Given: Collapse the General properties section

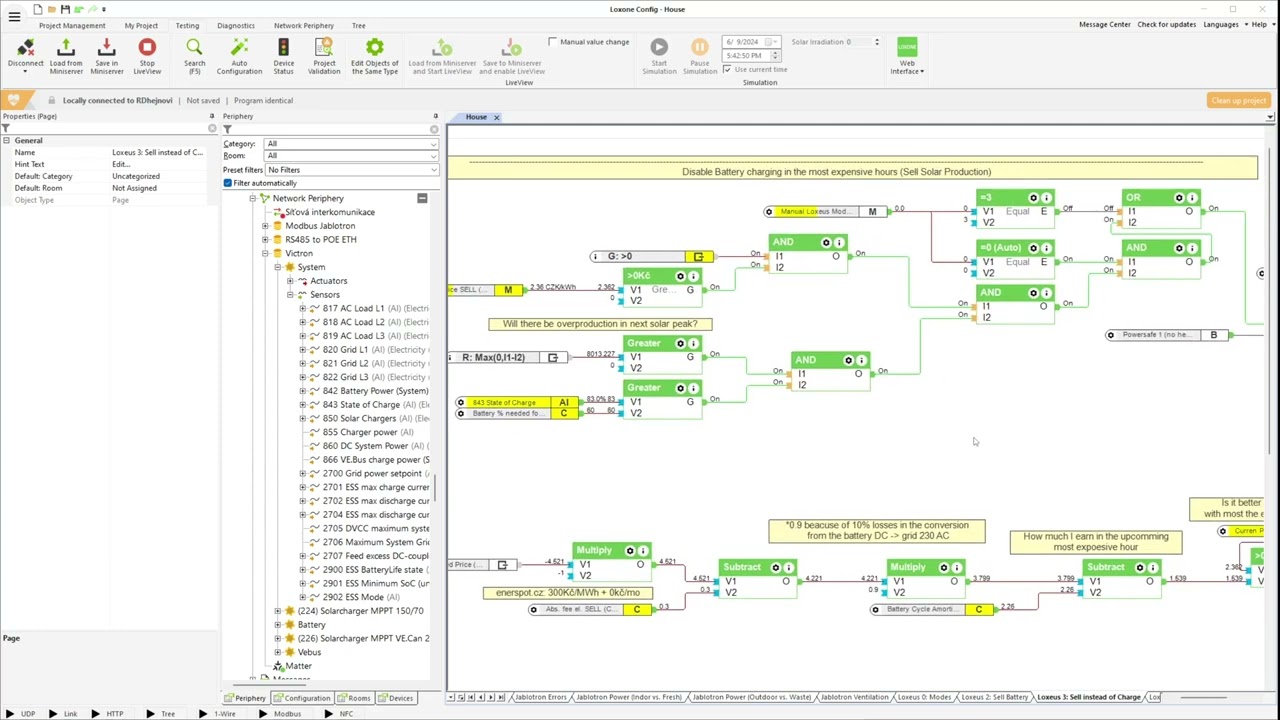Looking at the screenshot, I should tap(6, 141).
